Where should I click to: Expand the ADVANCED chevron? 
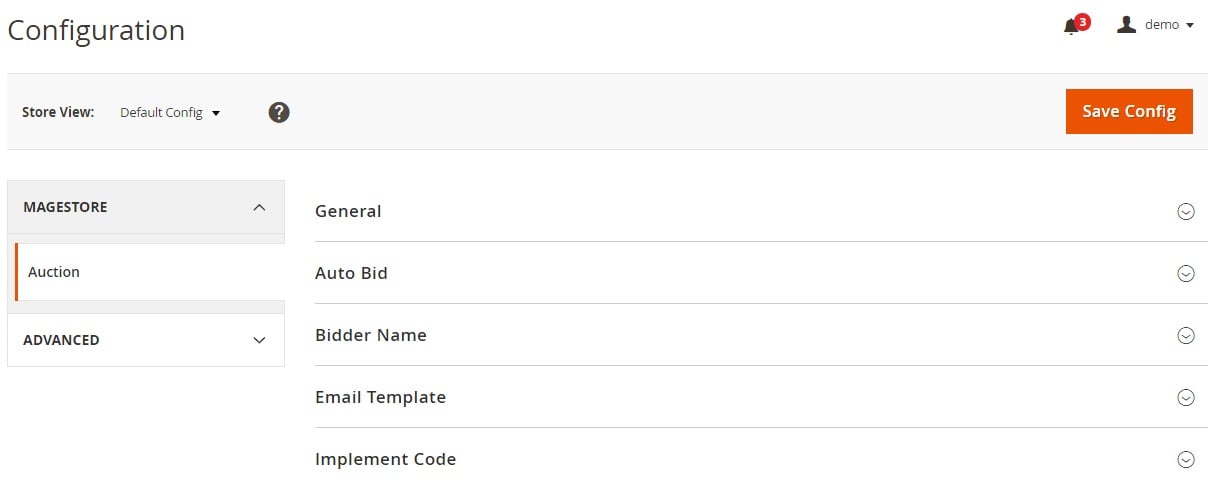(x=259, y=340)
